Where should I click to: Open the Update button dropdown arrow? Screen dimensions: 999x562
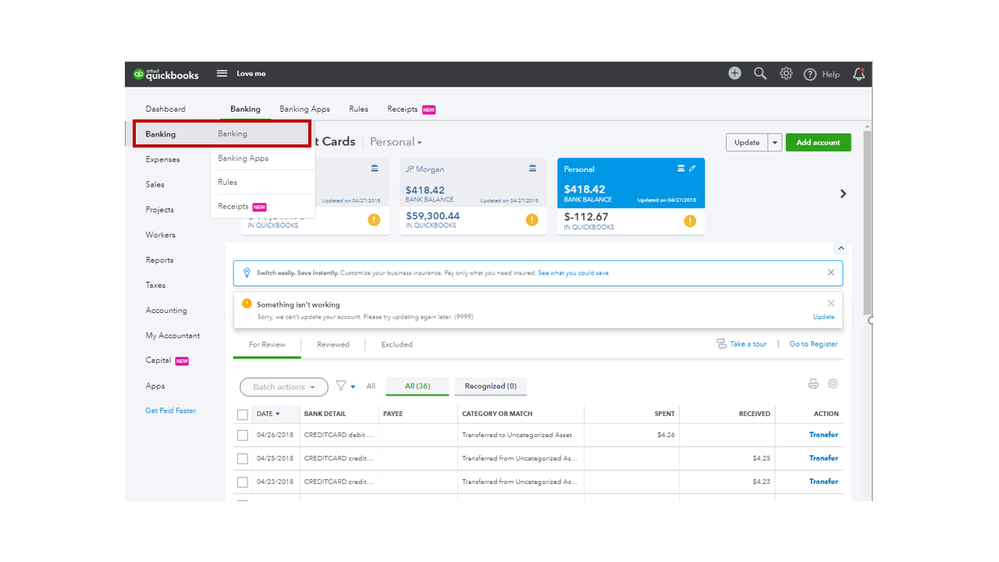(x=775, y=143)
